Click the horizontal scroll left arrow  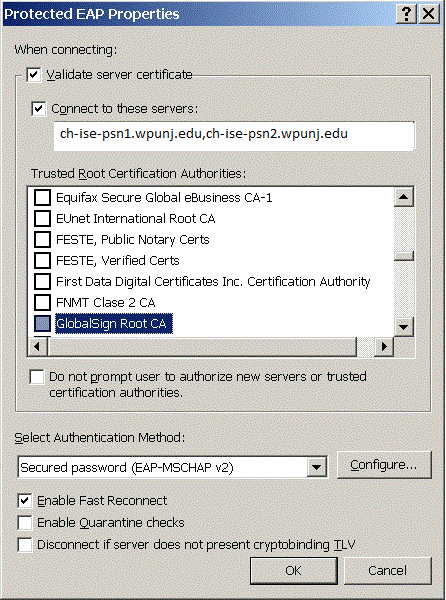click(x=37, y=347)
